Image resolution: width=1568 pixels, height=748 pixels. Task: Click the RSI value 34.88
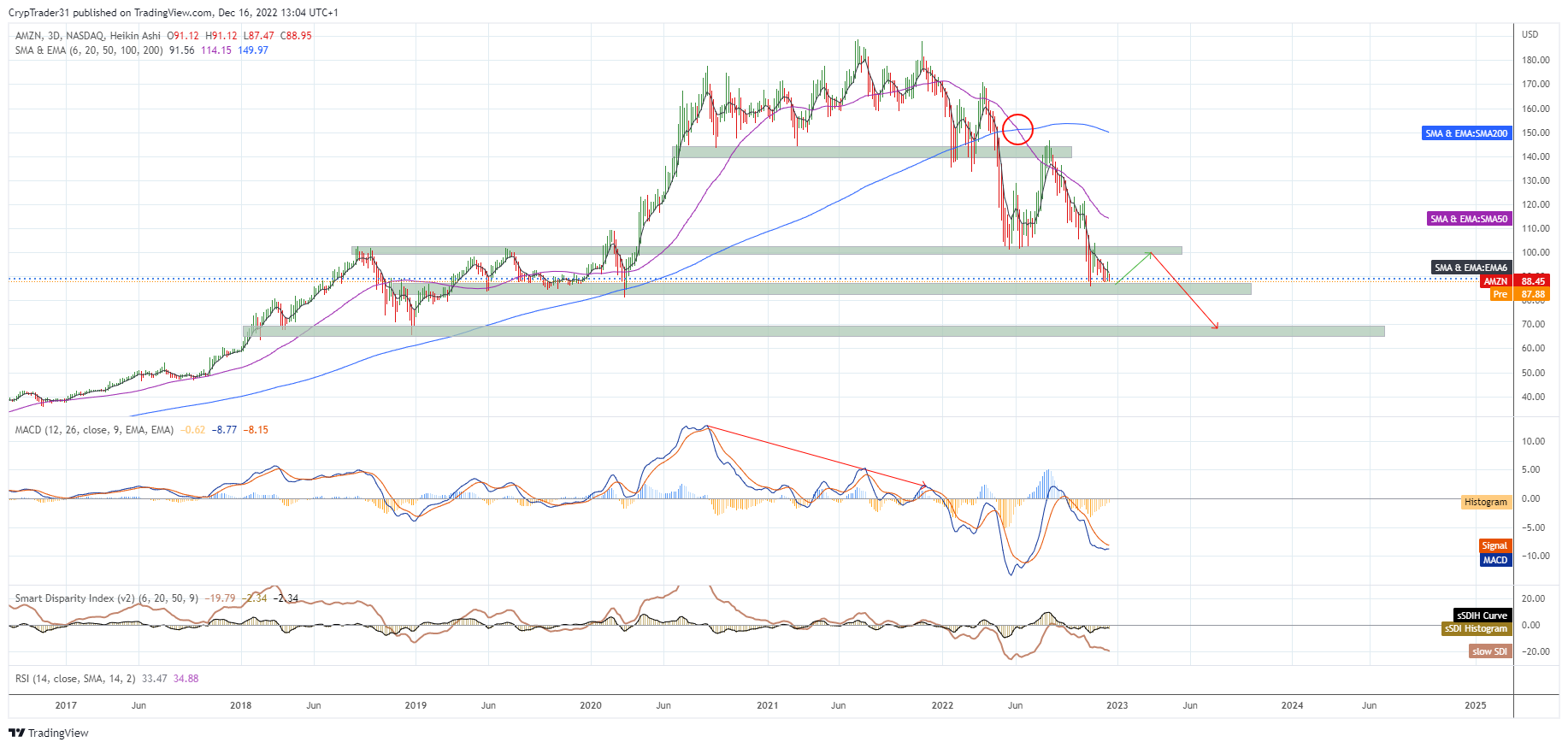tap(186, 679)
